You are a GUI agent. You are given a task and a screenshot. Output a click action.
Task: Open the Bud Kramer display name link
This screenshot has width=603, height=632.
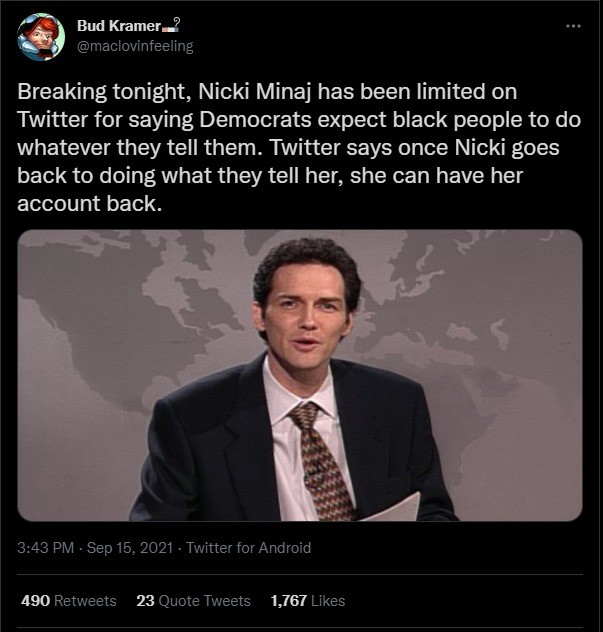point(119,26)
